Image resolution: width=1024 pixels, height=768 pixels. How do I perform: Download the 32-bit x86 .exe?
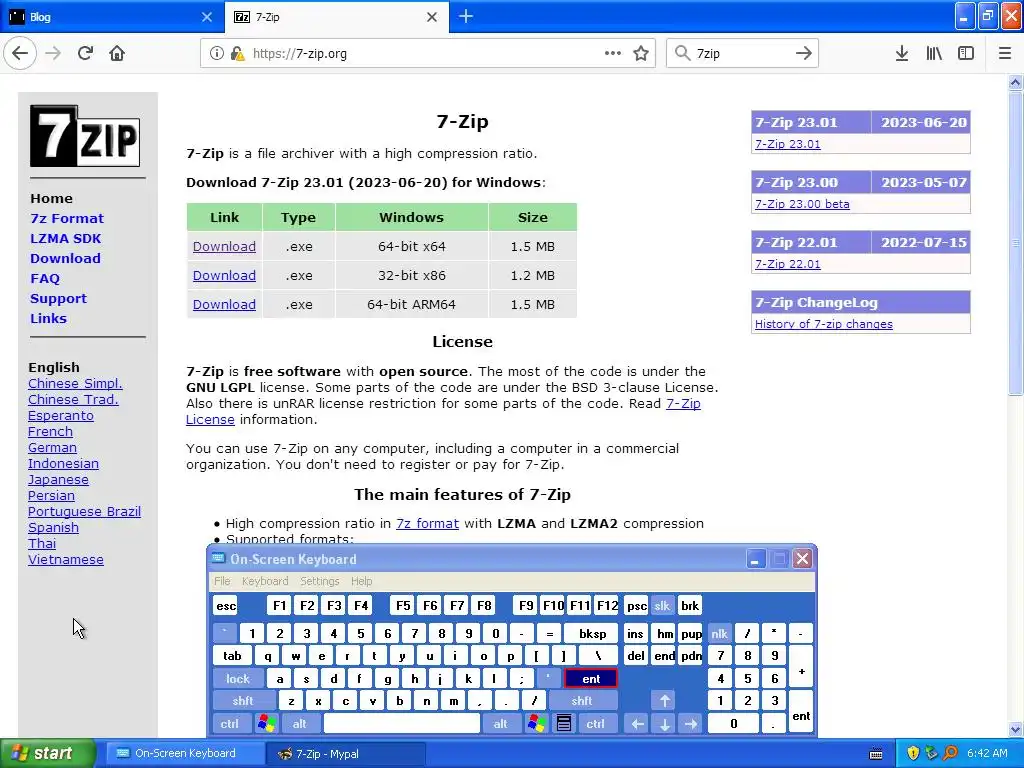pos(224,275)
